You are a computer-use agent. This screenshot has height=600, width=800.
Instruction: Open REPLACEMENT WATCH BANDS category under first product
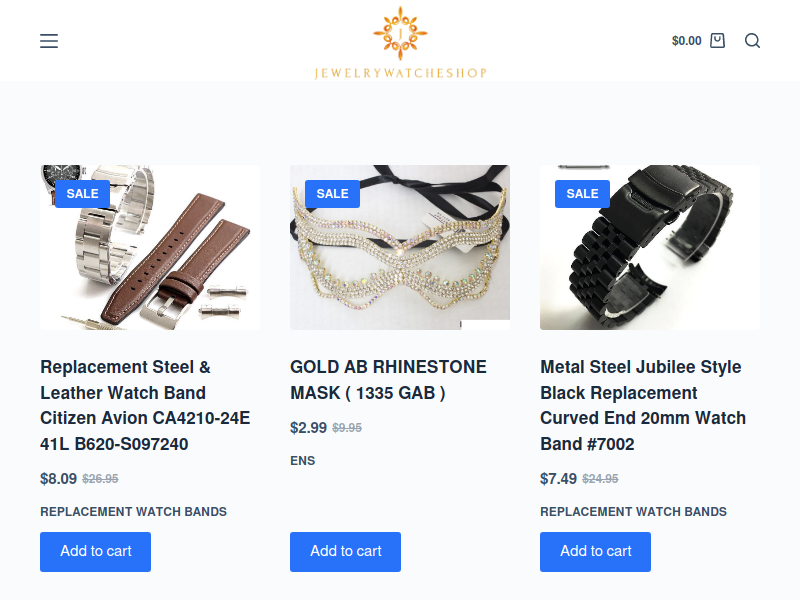134,512
